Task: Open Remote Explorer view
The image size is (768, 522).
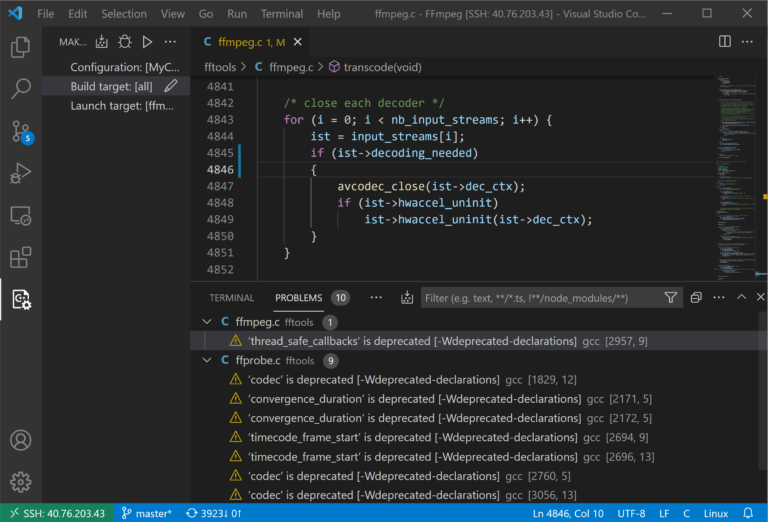Action: (21, 215)
